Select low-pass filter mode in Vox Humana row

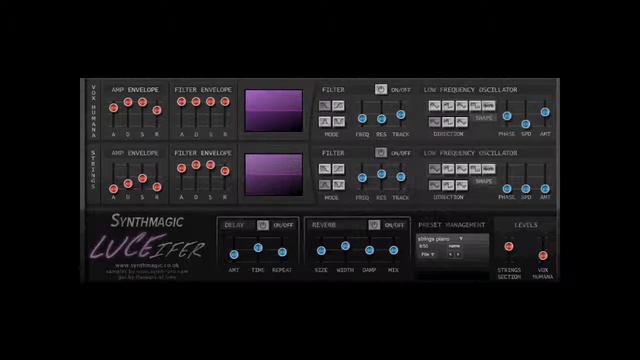click(325, 106)
